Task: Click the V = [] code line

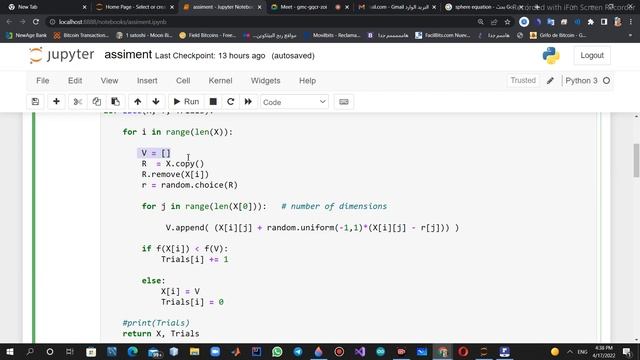Action: 156,153
